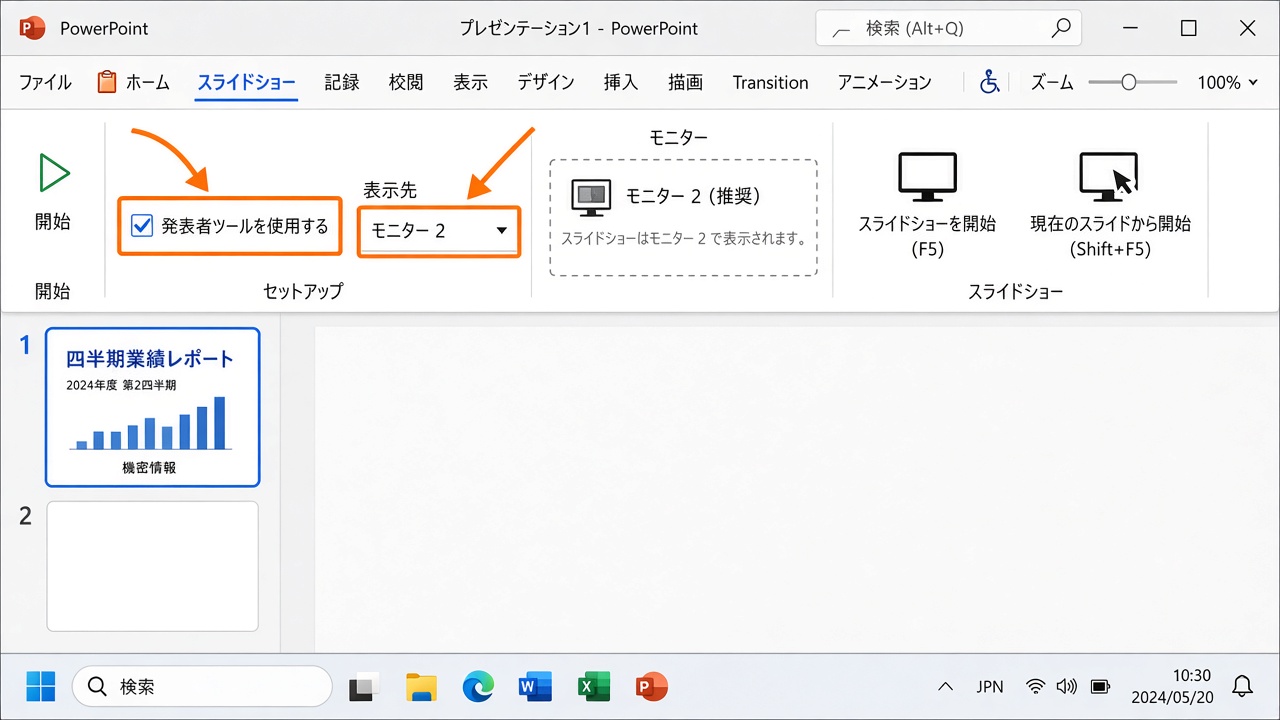Go to the 挿入 tab

pos(621,83)
